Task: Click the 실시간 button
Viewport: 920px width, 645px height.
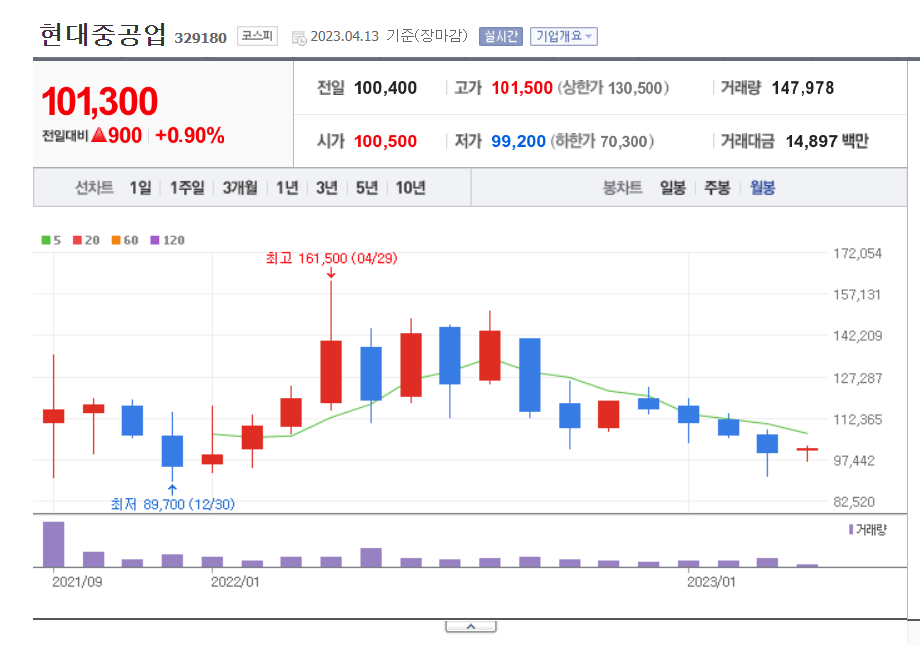Action: click(500, 36)
